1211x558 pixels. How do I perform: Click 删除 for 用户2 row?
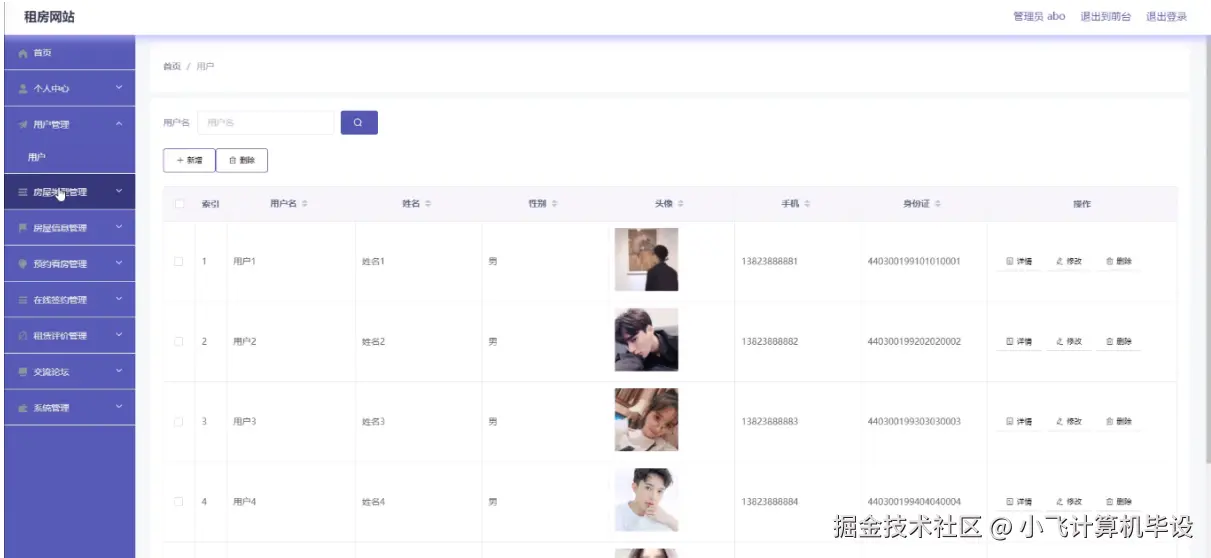pyautogui.click(x=1119, y=341)
